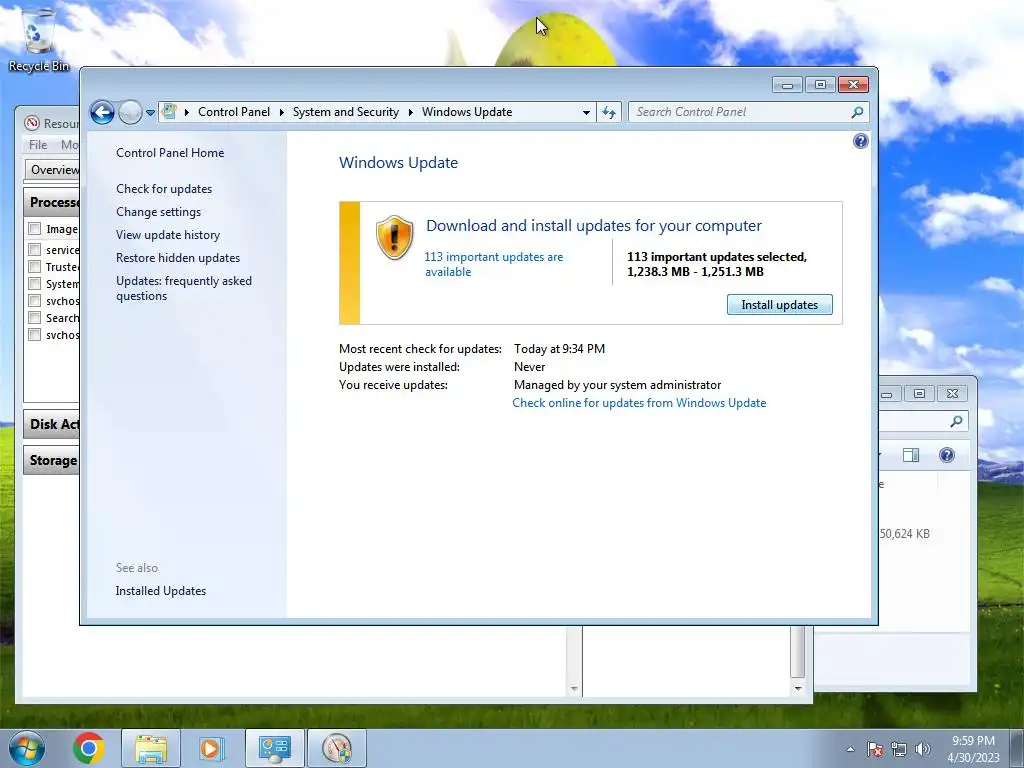
Task: Open help icon in Explorer window
Action: (946, 455)
